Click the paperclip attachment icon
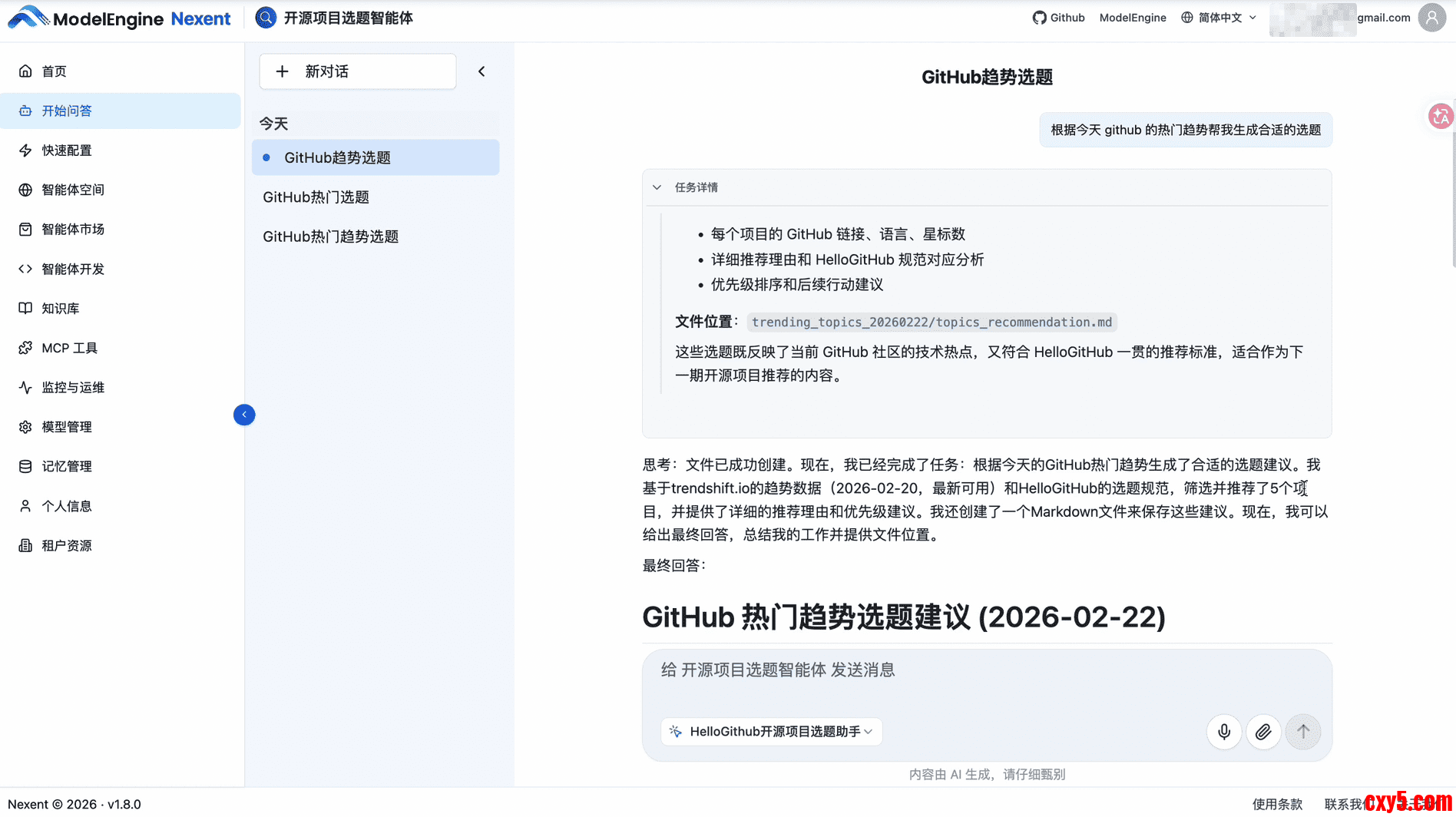The width and height of the screenshot is (1456, 817). [x=1263, y=732]
